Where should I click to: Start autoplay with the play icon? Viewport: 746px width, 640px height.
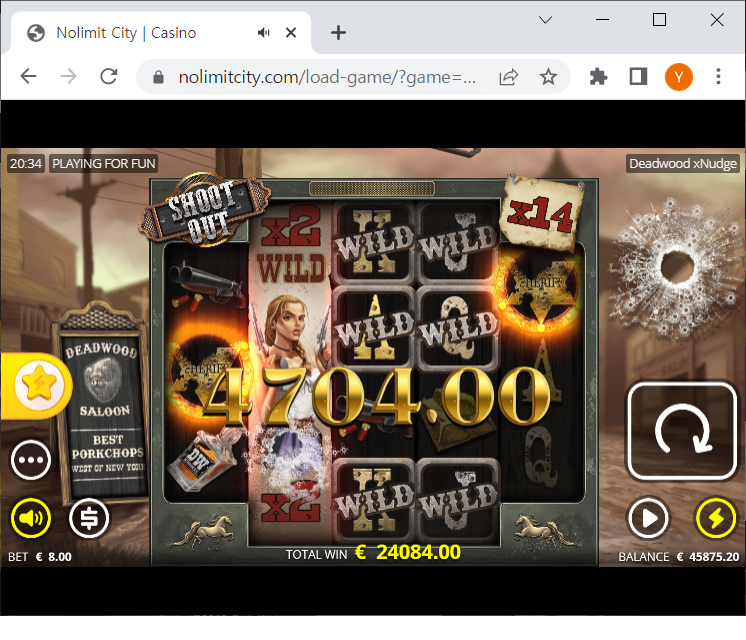(x=648, y=518)
